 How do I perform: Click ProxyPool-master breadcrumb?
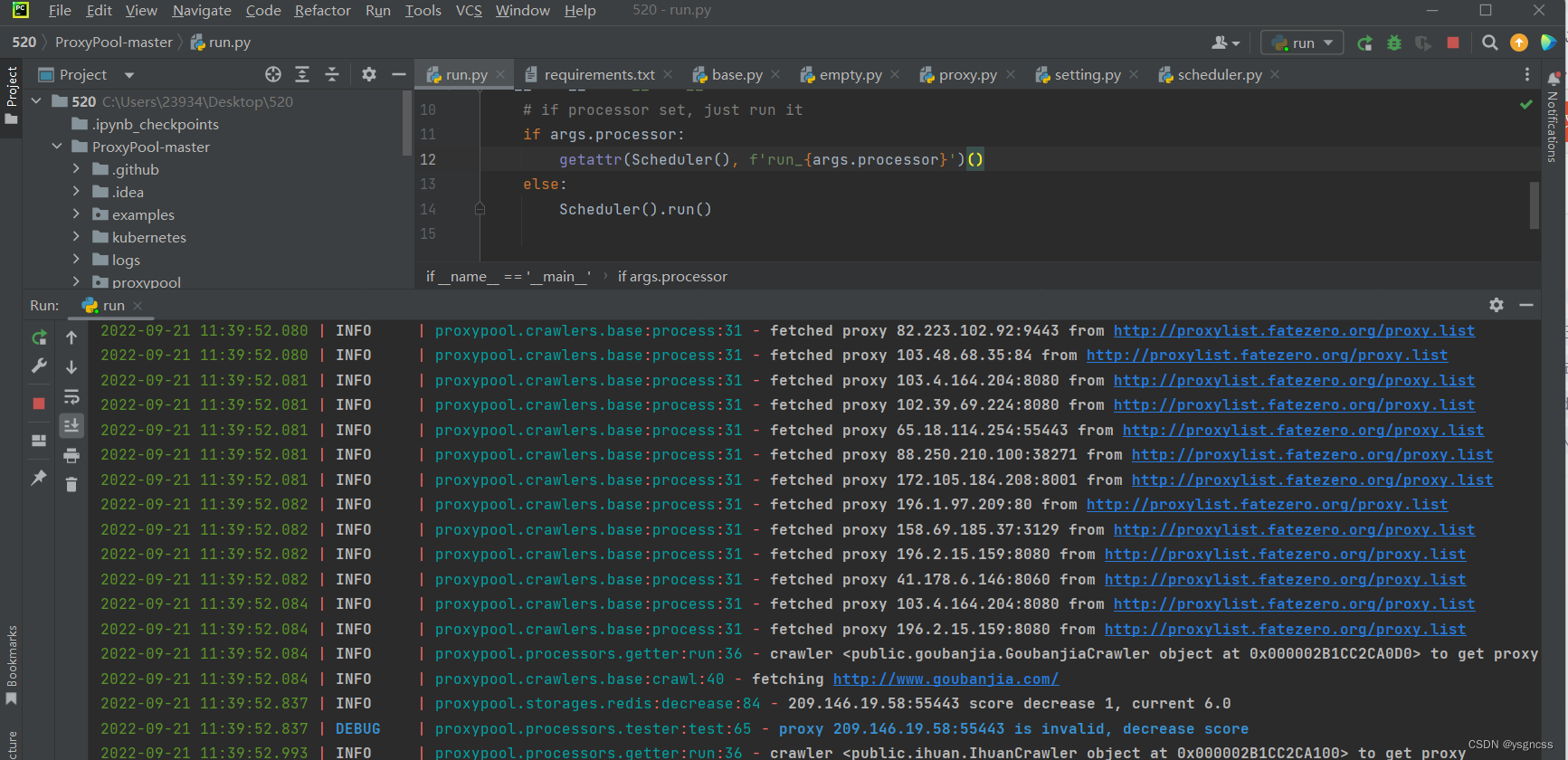pos(114,42)
